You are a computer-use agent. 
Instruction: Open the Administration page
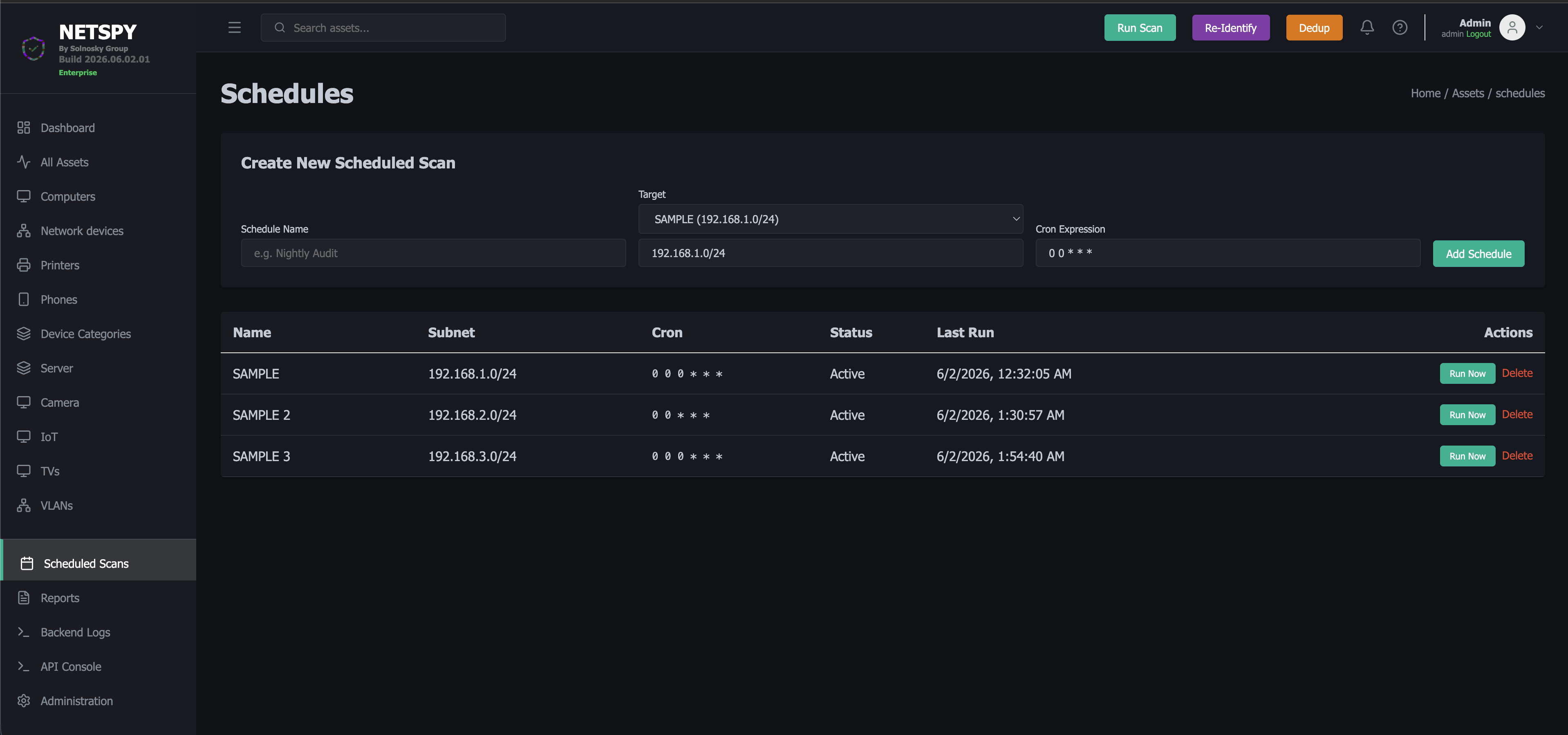99,701
